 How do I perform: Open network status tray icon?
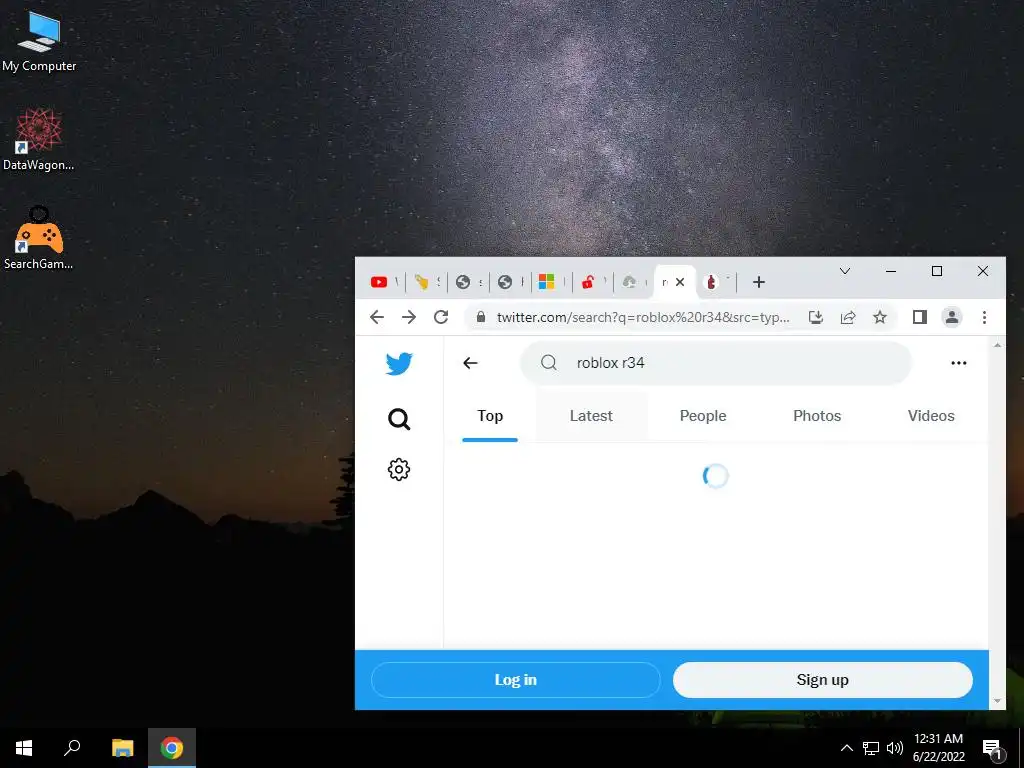point(871,748)
